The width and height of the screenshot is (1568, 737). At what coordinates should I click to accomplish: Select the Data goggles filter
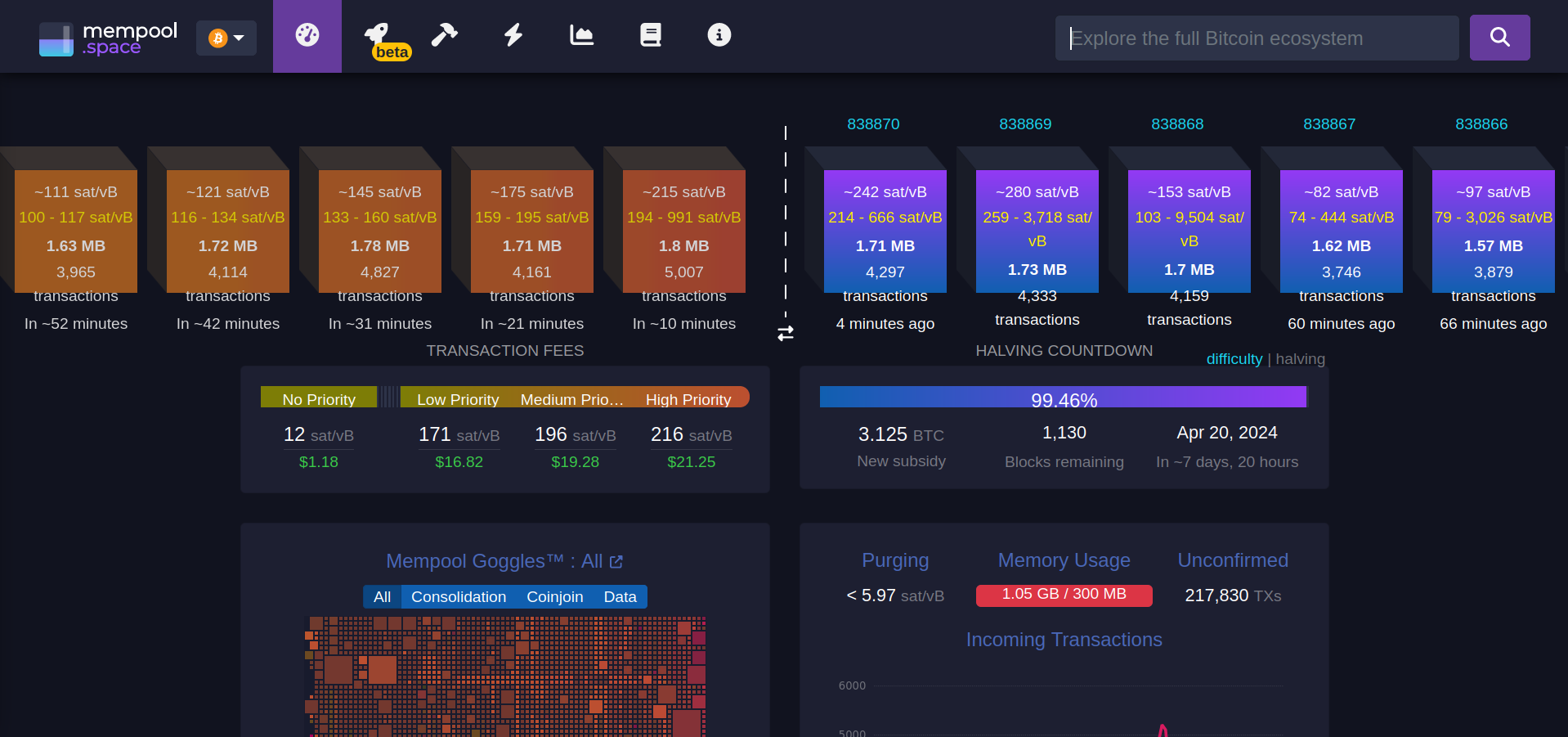pyautogui.click(x=620, y=597)
